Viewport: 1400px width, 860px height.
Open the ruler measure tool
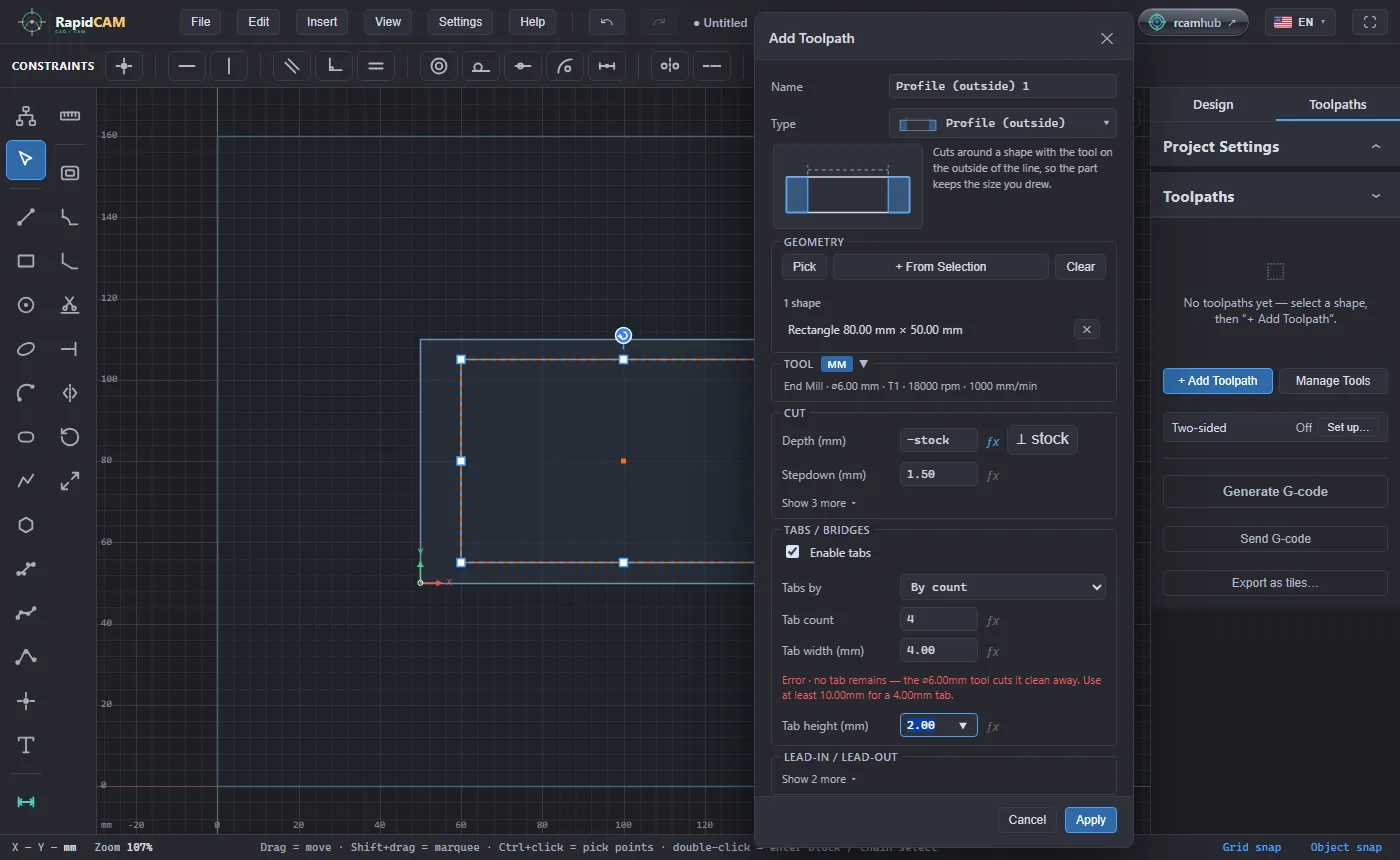point(70,116)
